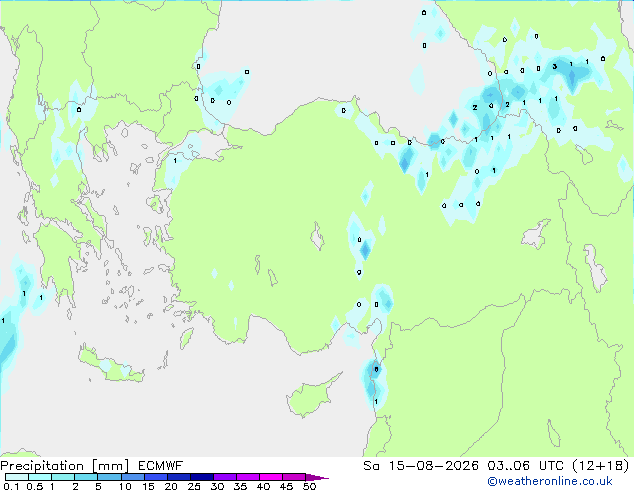Click the precipitation value 3 marker
This screenshot has width=634, height=490.
[x=555, y=66]
